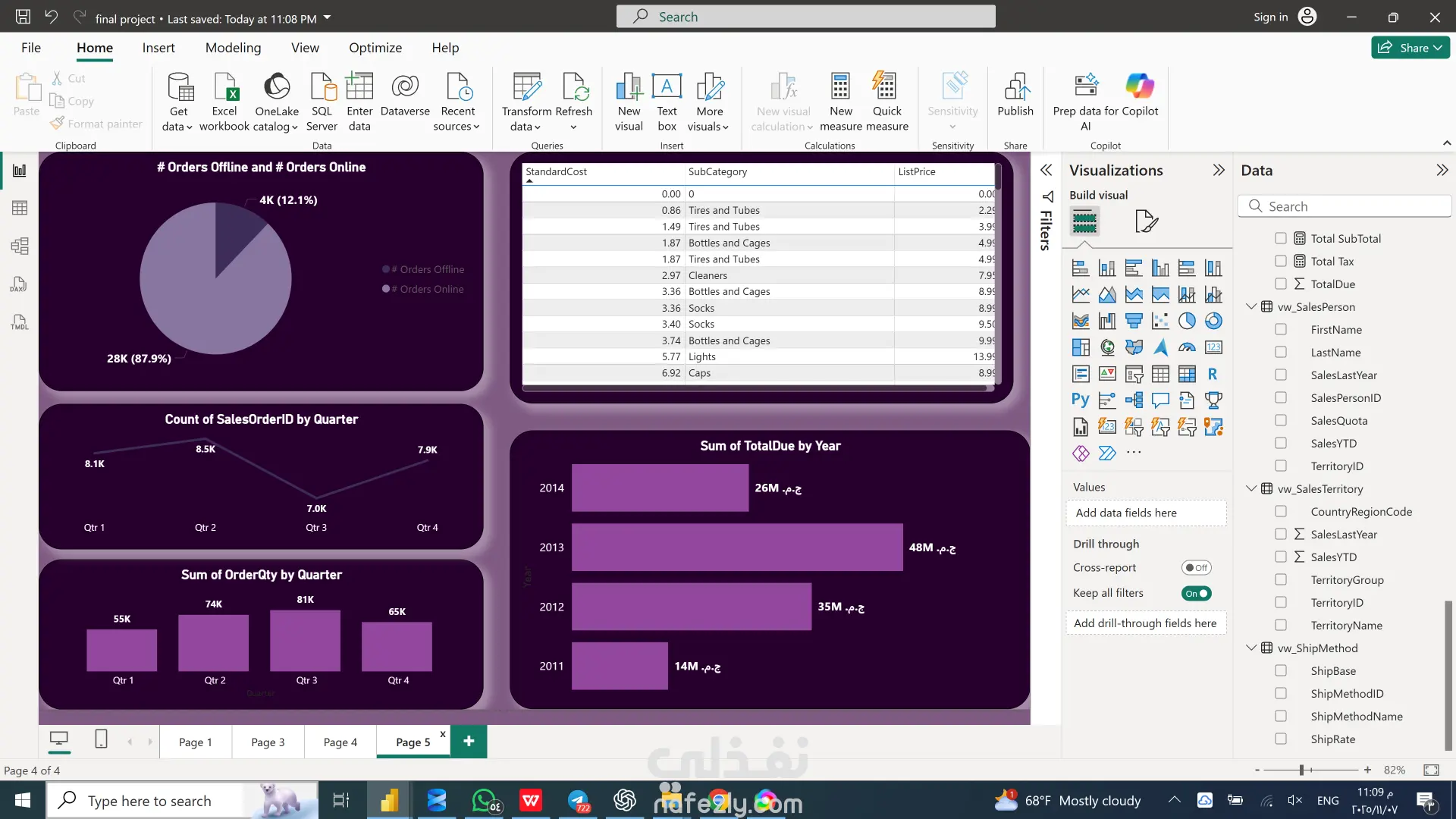The width and height of the screenshot is (1456, 819).
Task: Select the Python visual icon
Action: pyautogui.click(x=1081, y=400)
